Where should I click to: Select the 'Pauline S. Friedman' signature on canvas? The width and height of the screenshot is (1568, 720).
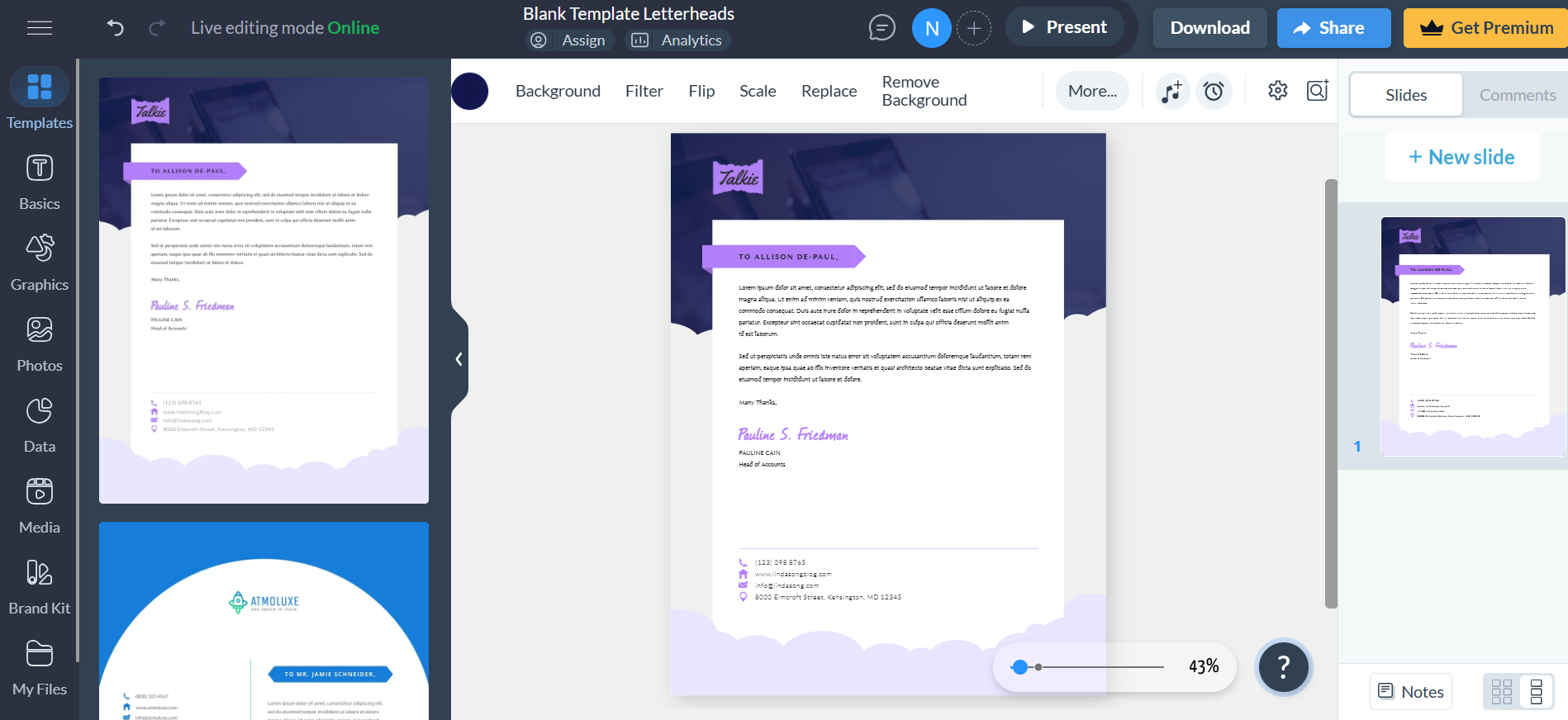(x=793, y=434)
